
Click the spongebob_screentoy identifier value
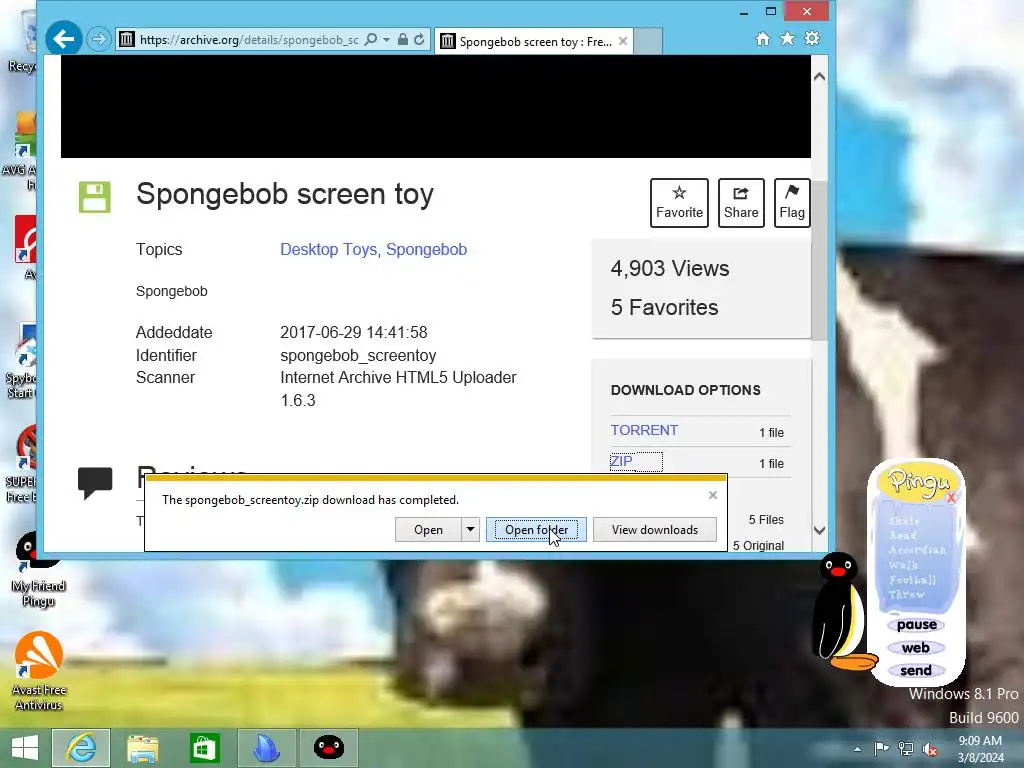pyautogui.click(x=358, y=356)
